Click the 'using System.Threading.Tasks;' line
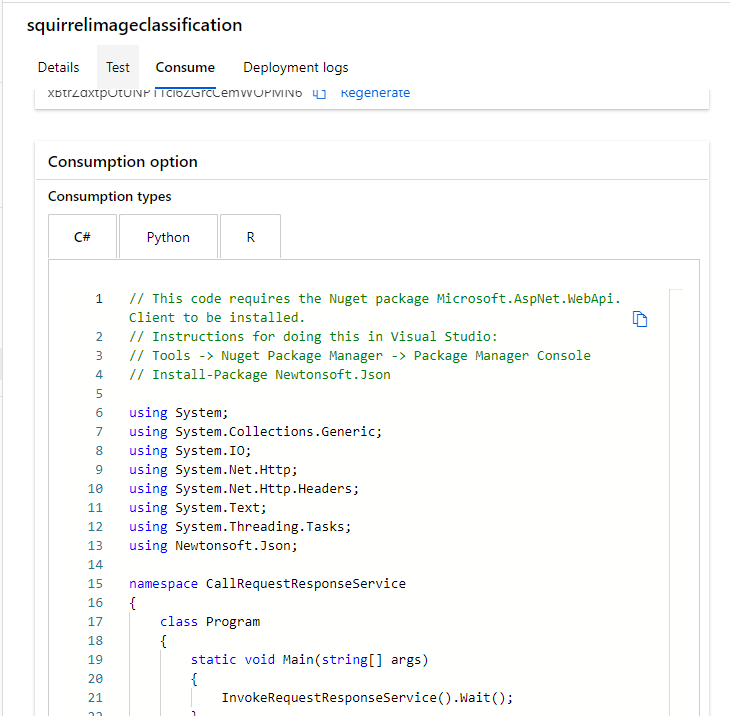Image resolution: width=730 pixels, height=716 pixels. click(x=240, y=527)
